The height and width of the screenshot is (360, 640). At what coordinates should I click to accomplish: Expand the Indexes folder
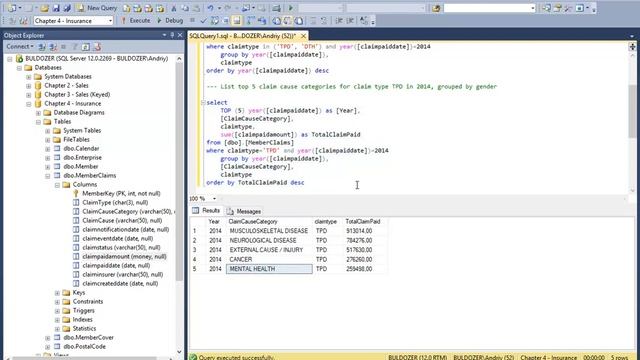[57, 320]
